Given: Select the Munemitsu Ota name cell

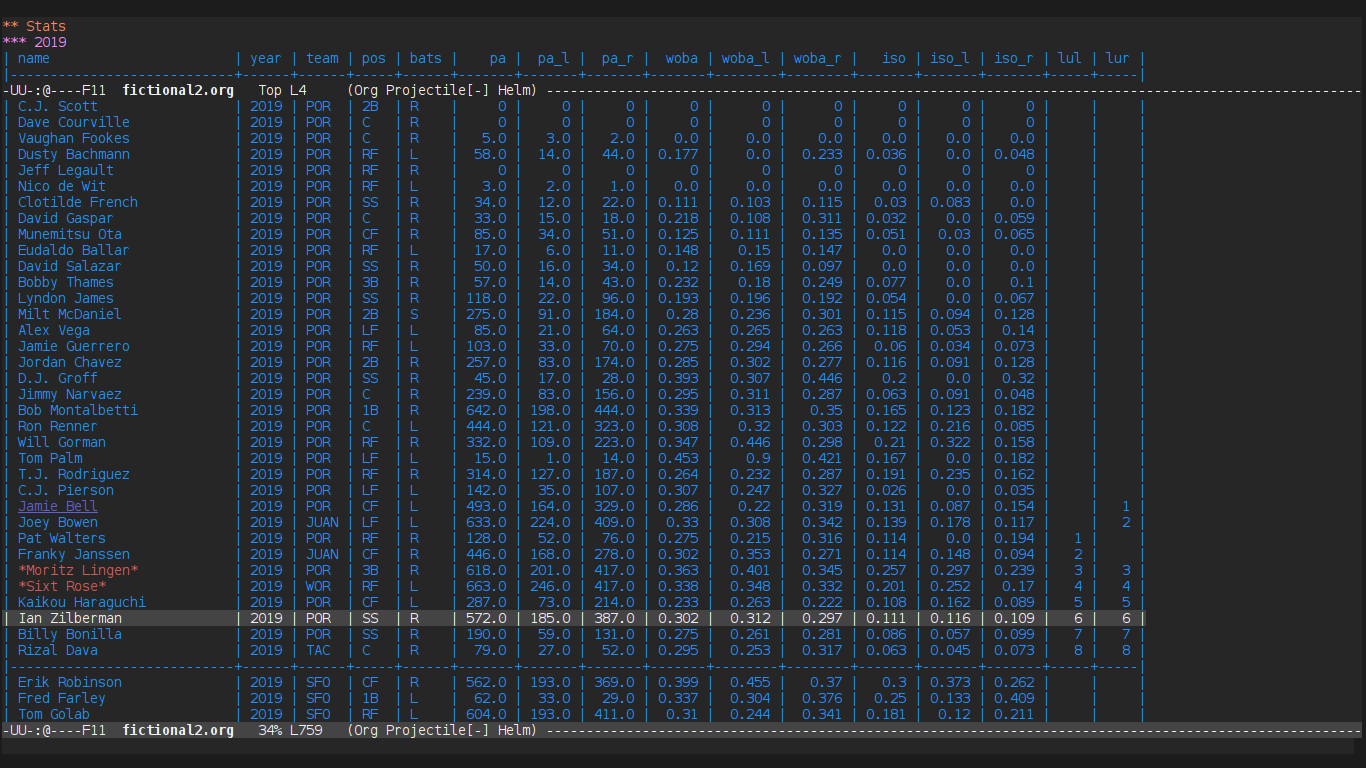Looking at the screenshot, I should pyautogui.click(x=70, y=234).
